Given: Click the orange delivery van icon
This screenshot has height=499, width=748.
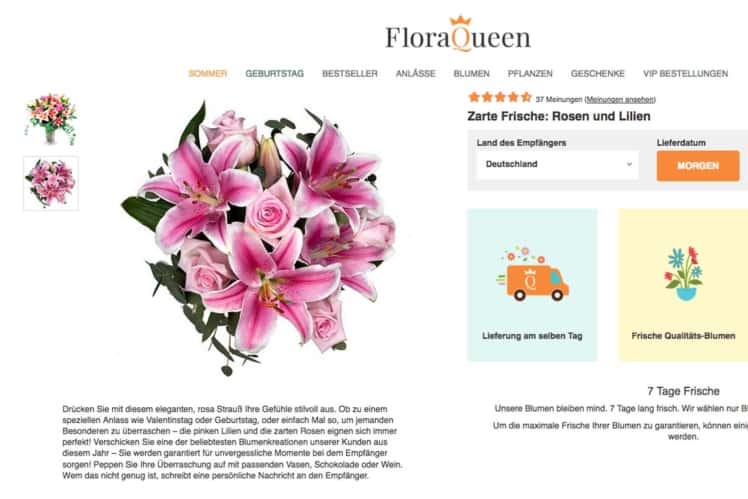Looking at the screenshot, I should pos(533,275).
